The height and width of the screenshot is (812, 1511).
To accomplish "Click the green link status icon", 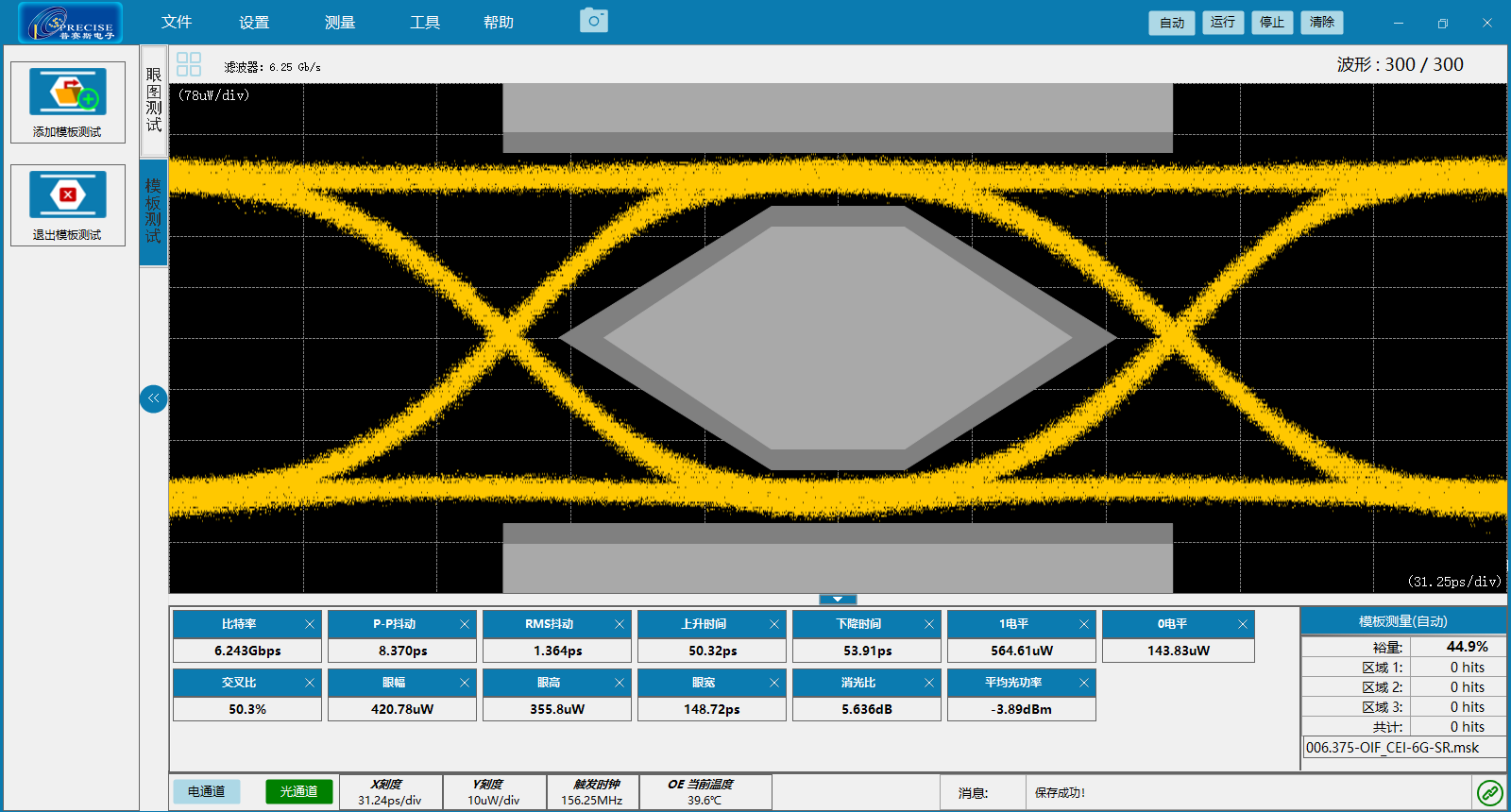I will tap(1490, 792).
